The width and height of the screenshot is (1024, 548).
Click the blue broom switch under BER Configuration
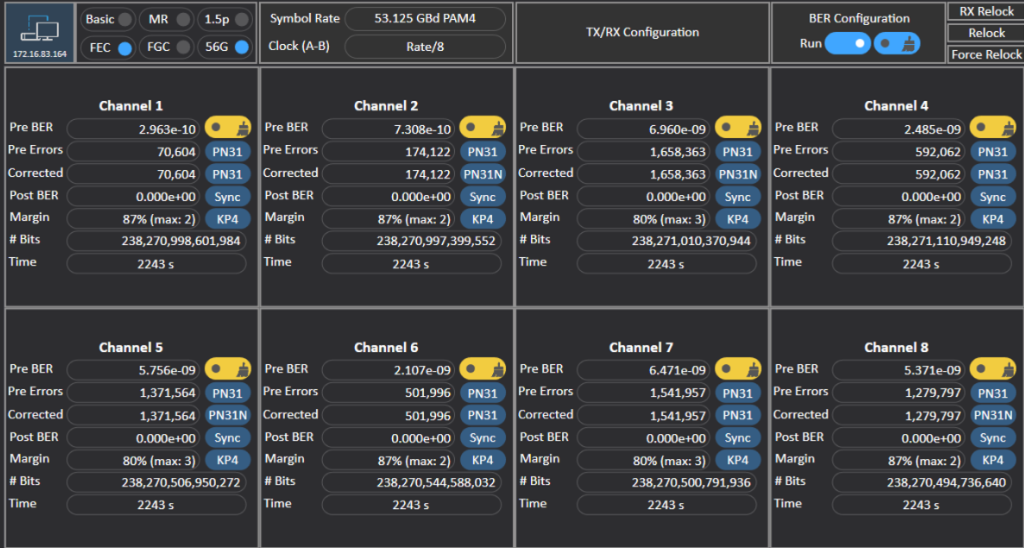897,44
